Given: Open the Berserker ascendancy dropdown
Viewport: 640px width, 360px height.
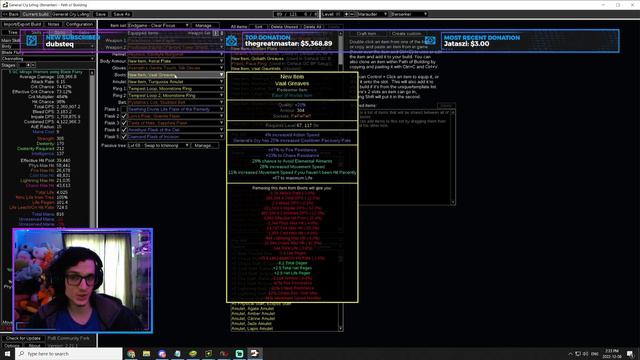Looking at the screenshot, I should (409, 14).
